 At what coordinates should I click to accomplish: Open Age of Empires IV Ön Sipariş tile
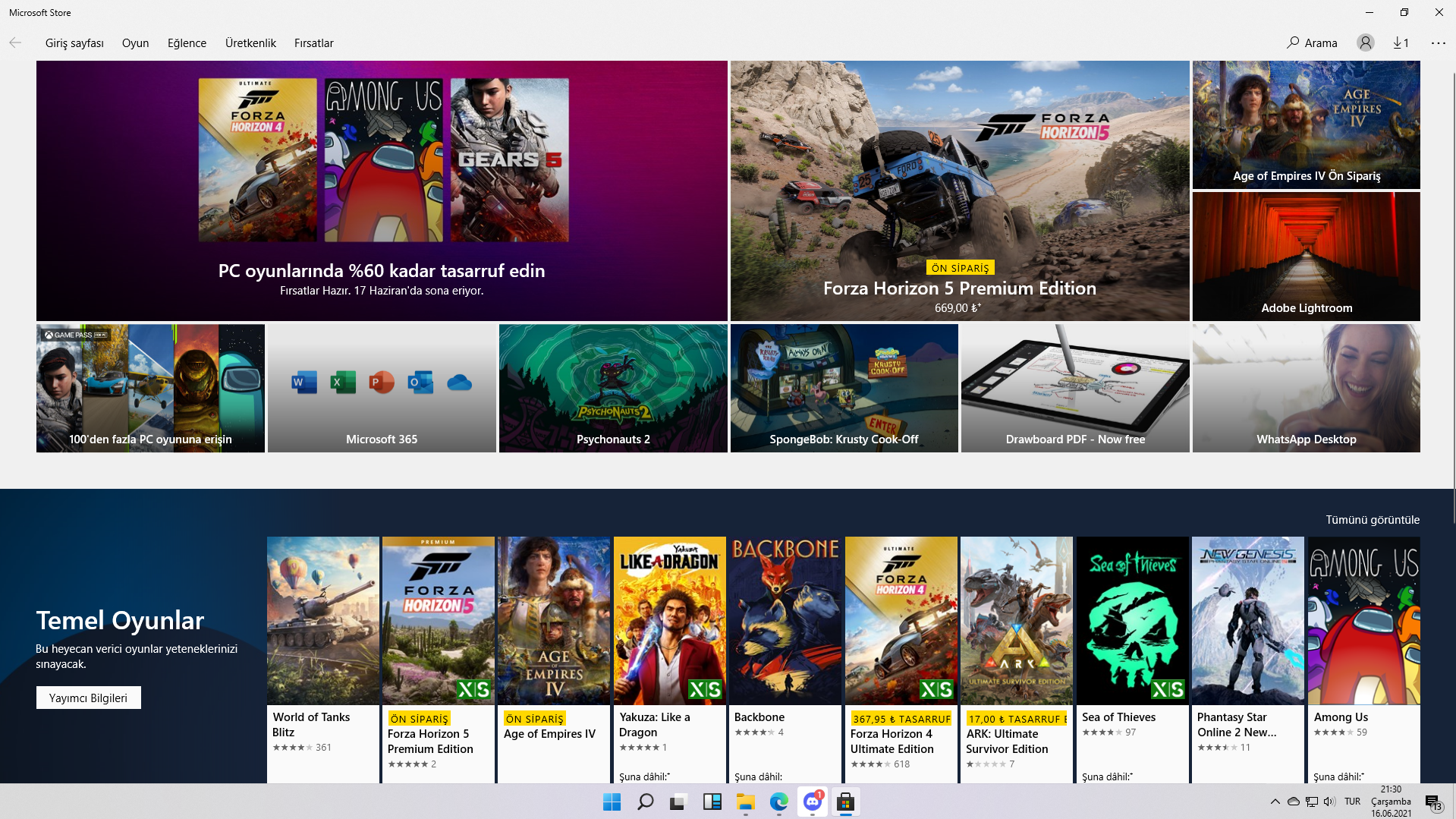click(1306, 124)
